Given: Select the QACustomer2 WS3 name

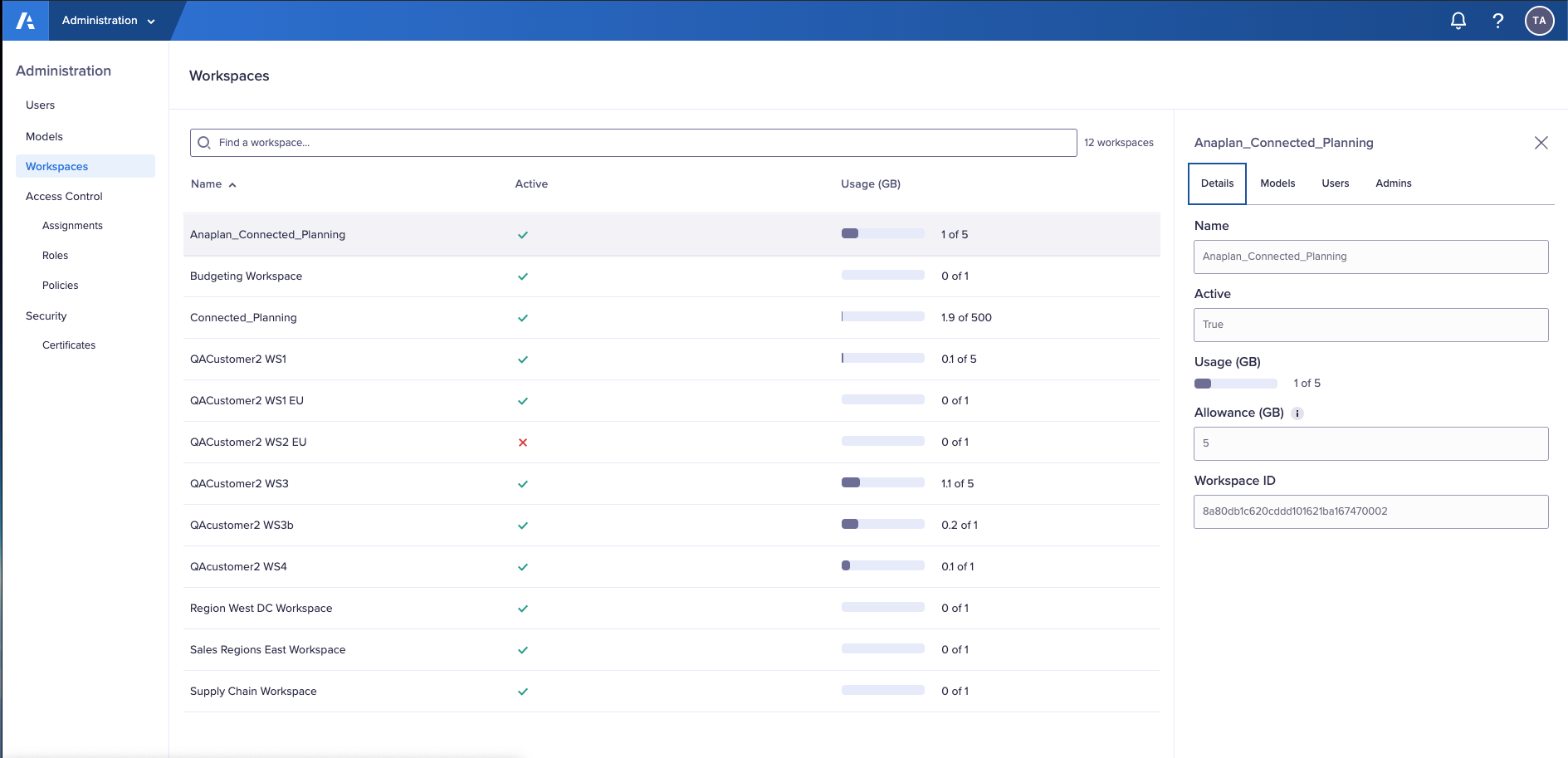Looking at the screenshot, I should (x=239, y=484).
